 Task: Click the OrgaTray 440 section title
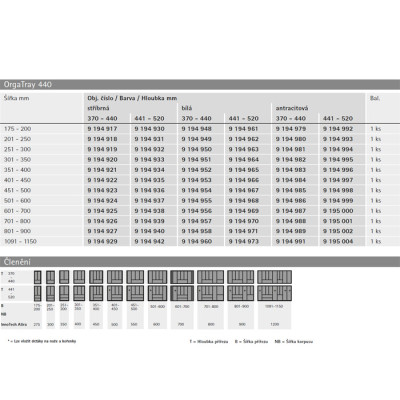pos(28,85)
